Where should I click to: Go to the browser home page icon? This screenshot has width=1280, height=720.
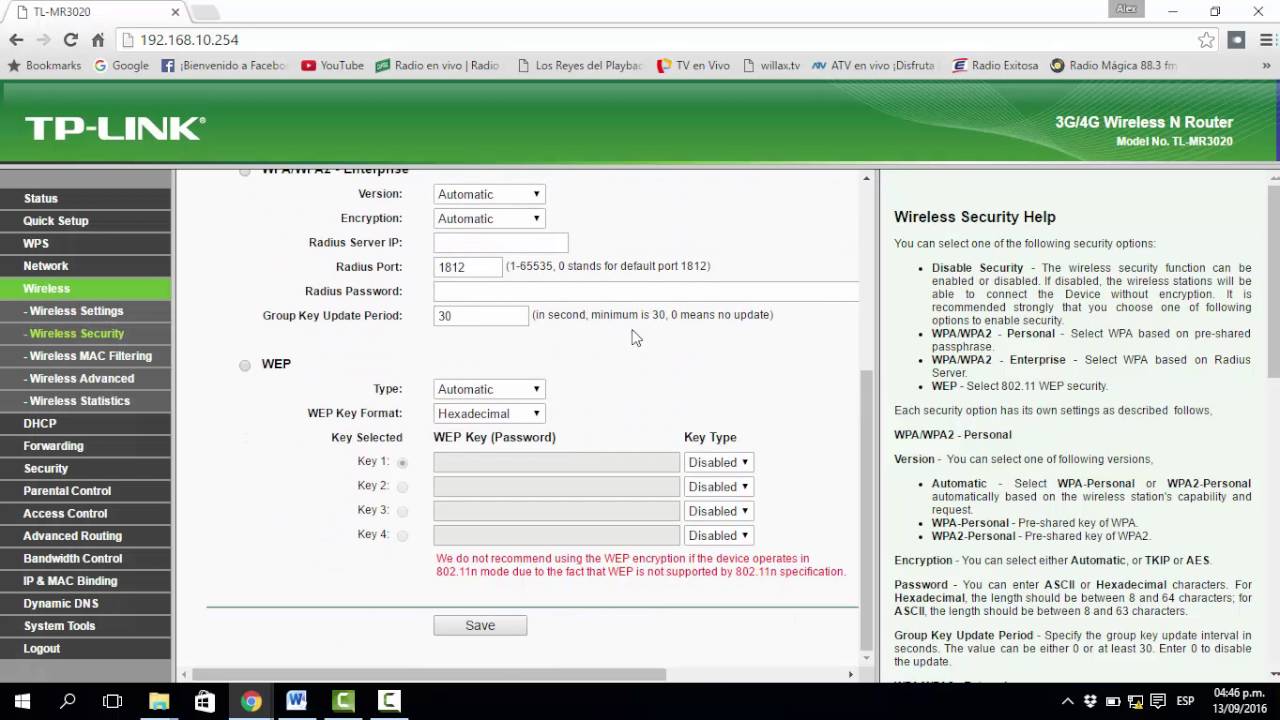click(98, 40)
